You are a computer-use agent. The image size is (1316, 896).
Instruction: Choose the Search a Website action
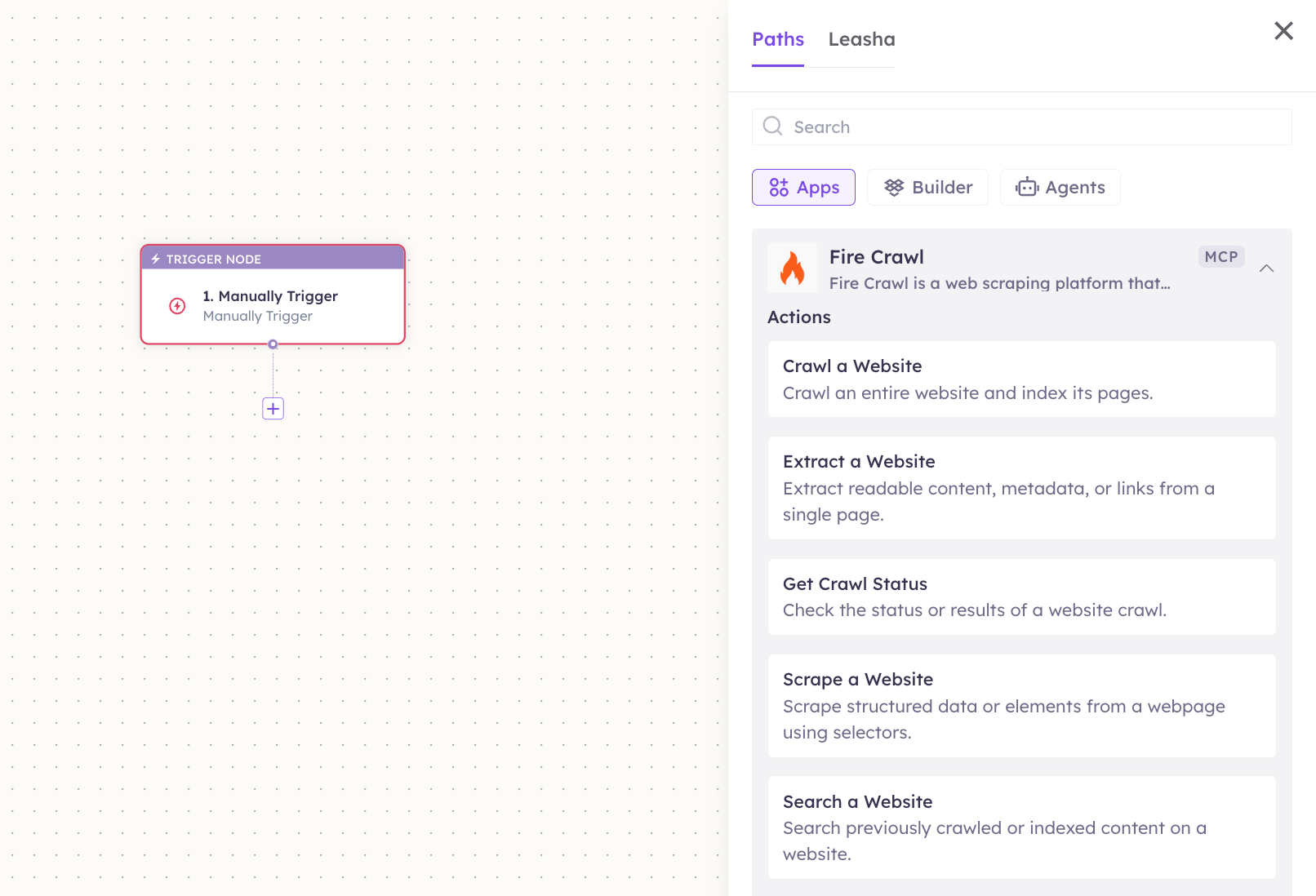[1021, 827]
